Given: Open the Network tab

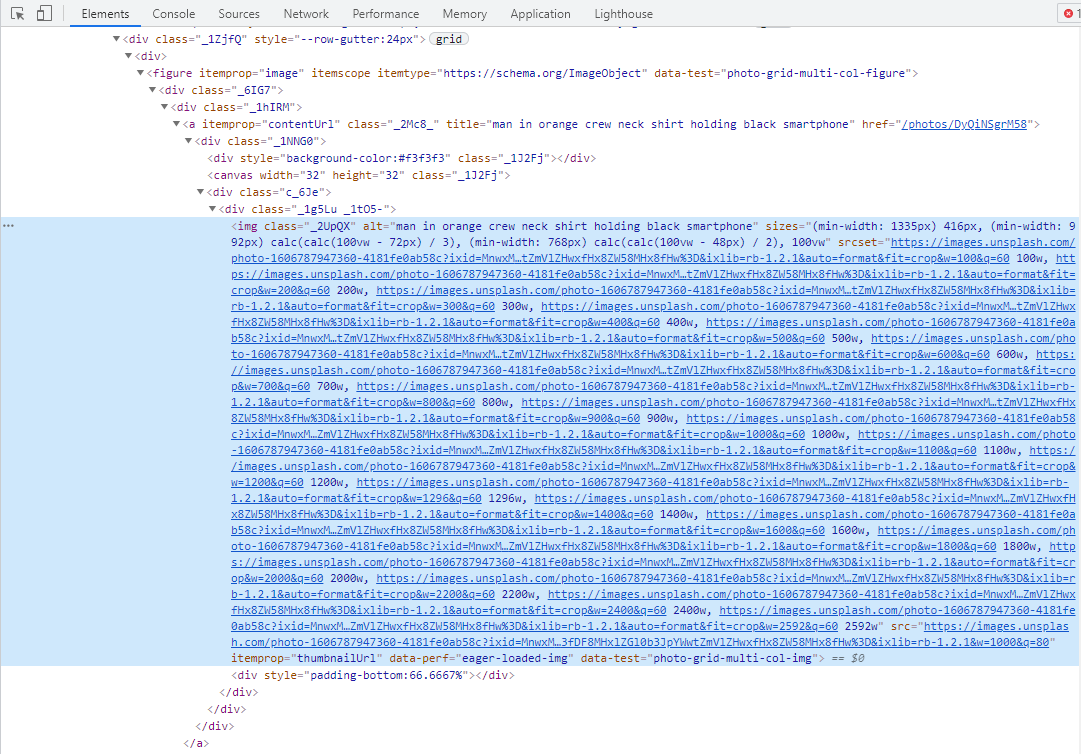Looking at the screenshot, I should pyautogui.click(x=306, y=14).
